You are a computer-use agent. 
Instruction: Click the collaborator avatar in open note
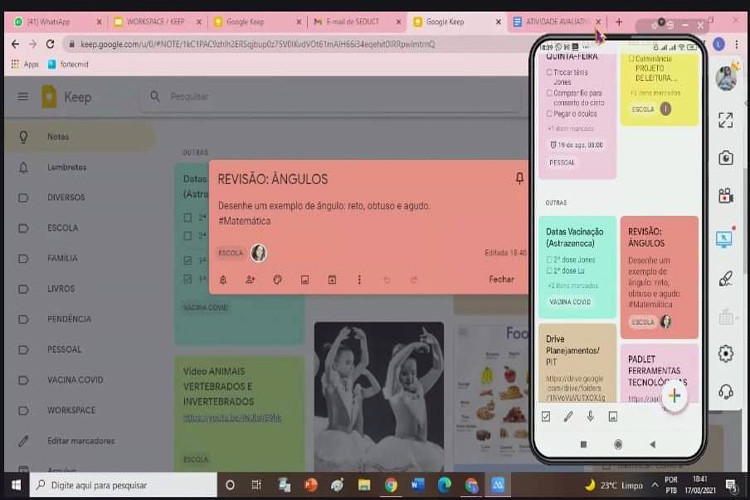pyautogui.click(x=259, y=253)
